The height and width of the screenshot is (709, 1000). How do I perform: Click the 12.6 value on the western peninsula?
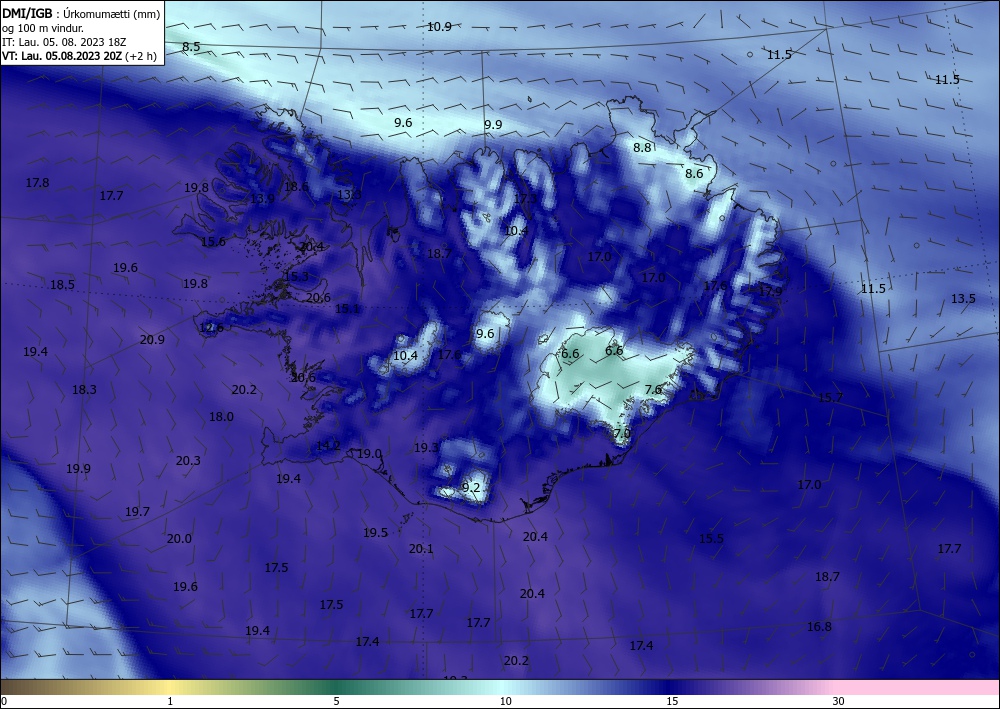(211, 328)
